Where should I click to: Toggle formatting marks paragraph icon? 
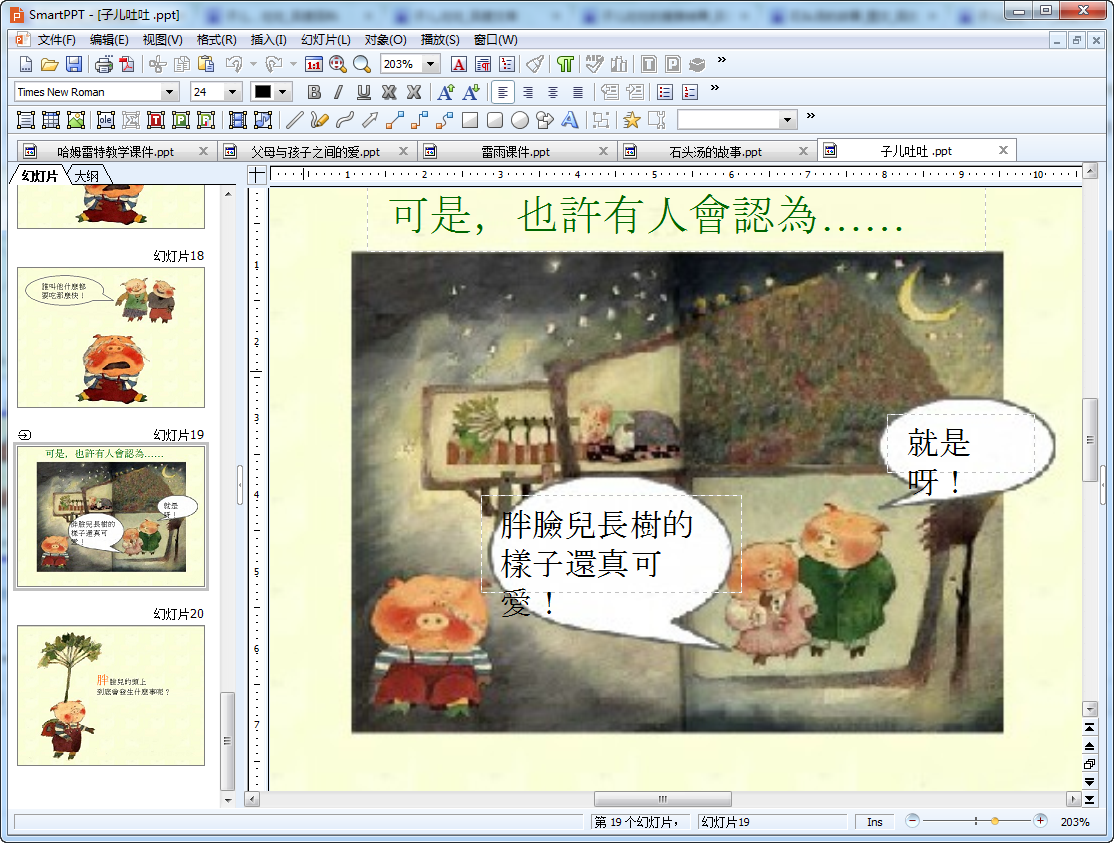tap(565, 65)
